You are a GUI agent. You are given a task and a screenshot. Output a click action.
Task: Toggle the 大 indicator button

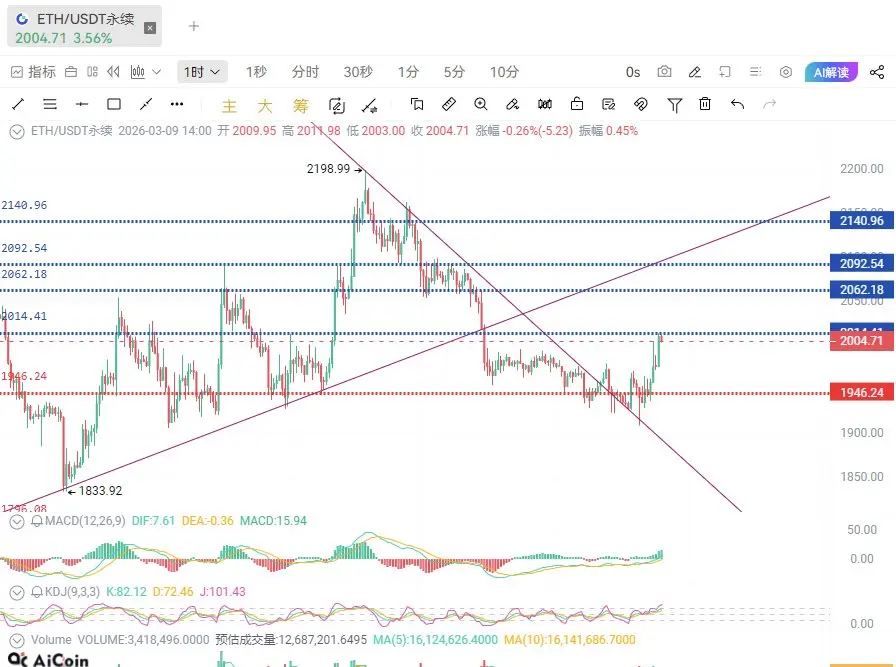coord(265,106)
